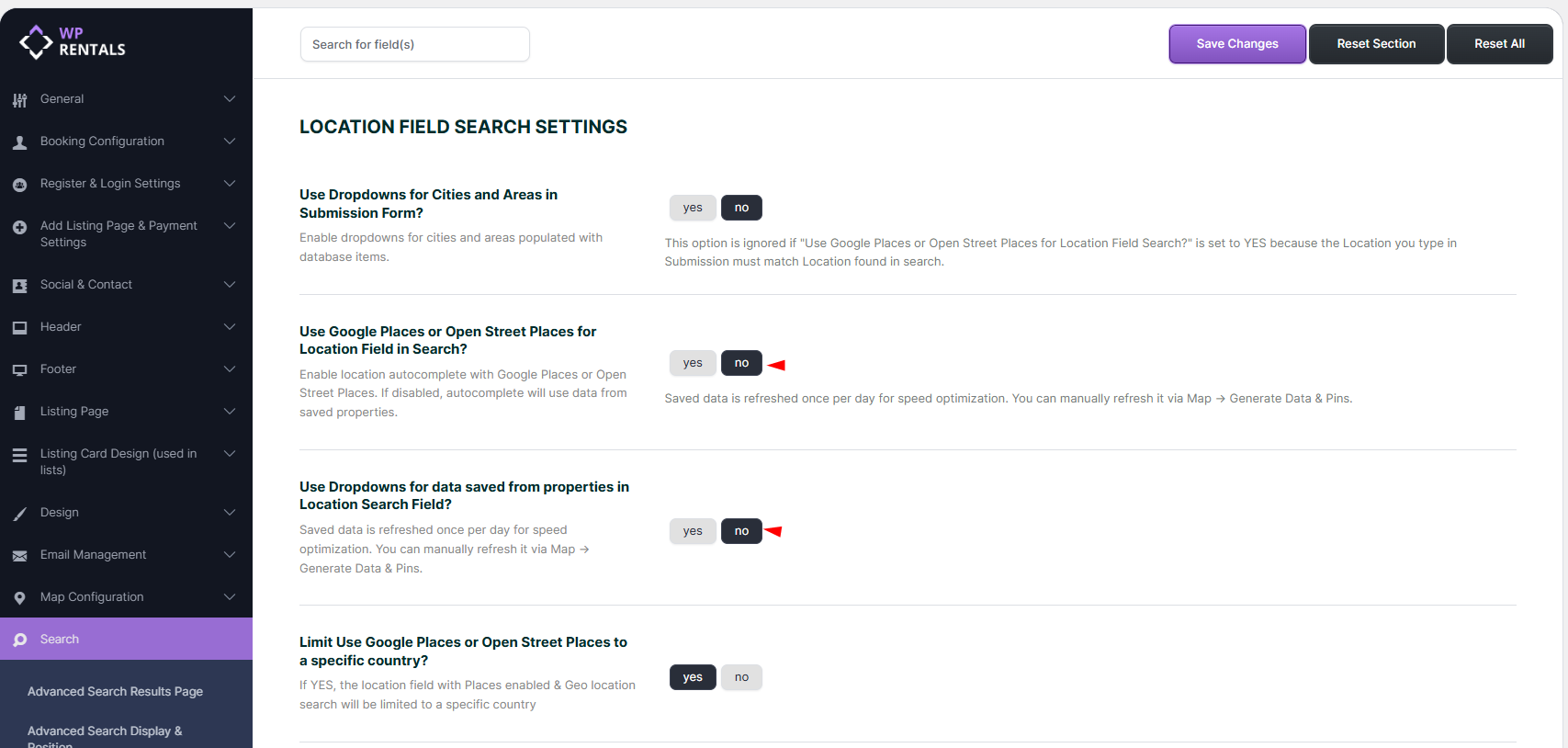Enable Google Places for Location Field search
This screenshot has height=748, width=1568.
(x=692, y=363)
